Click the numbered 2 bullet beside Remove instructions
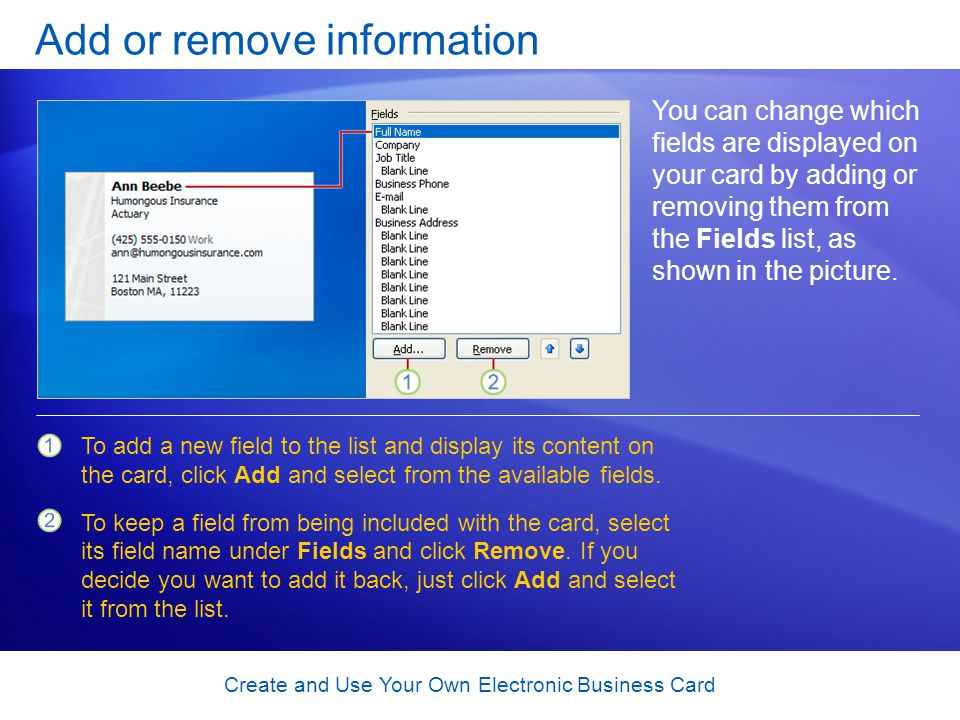 pyautogui.click(x=50, y=521)
